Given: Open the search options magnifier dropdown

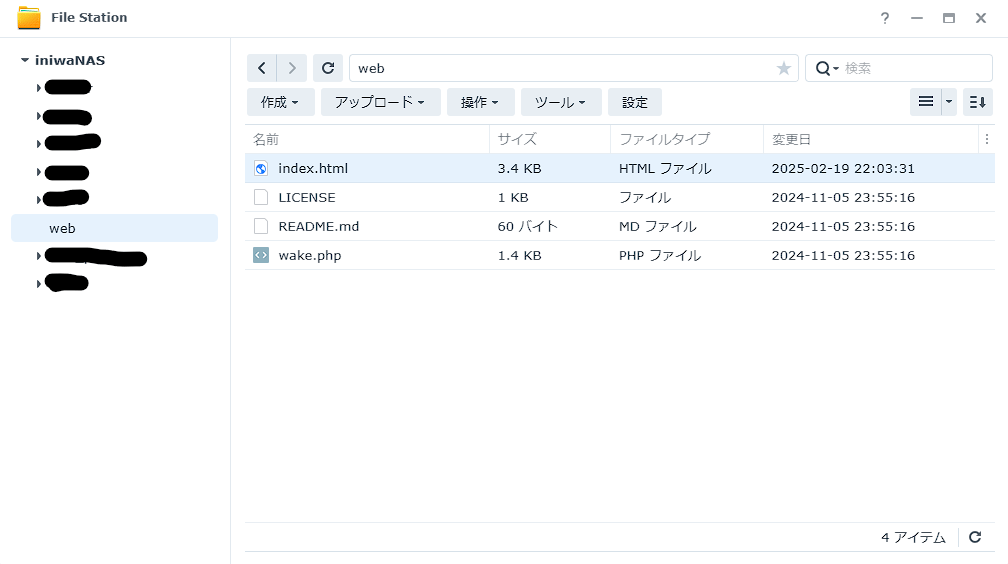Looking at the screenshot, I should (x=827, y=68).
